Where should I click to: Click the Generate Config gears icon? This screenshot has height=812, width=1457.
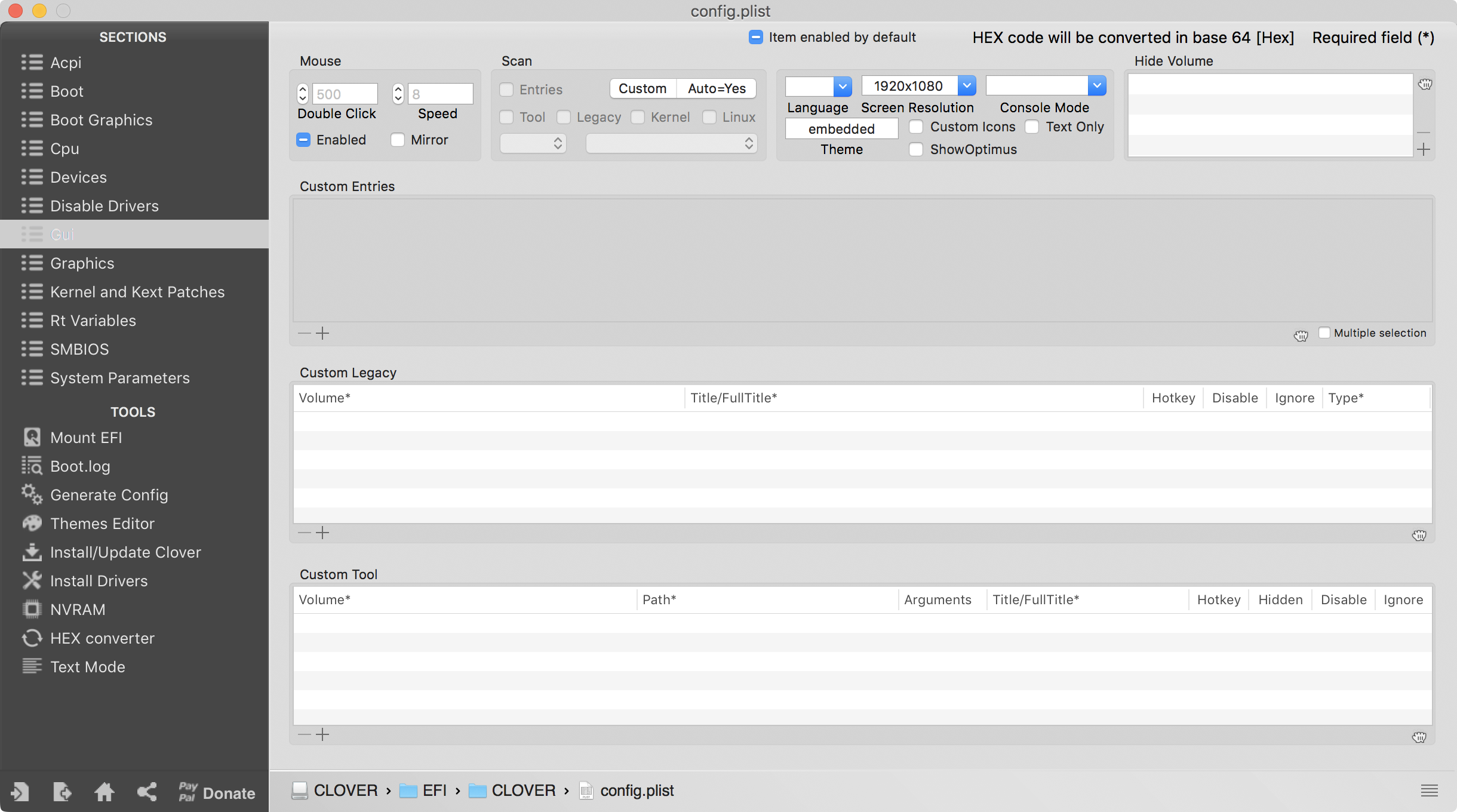click(x=32, y=494)
